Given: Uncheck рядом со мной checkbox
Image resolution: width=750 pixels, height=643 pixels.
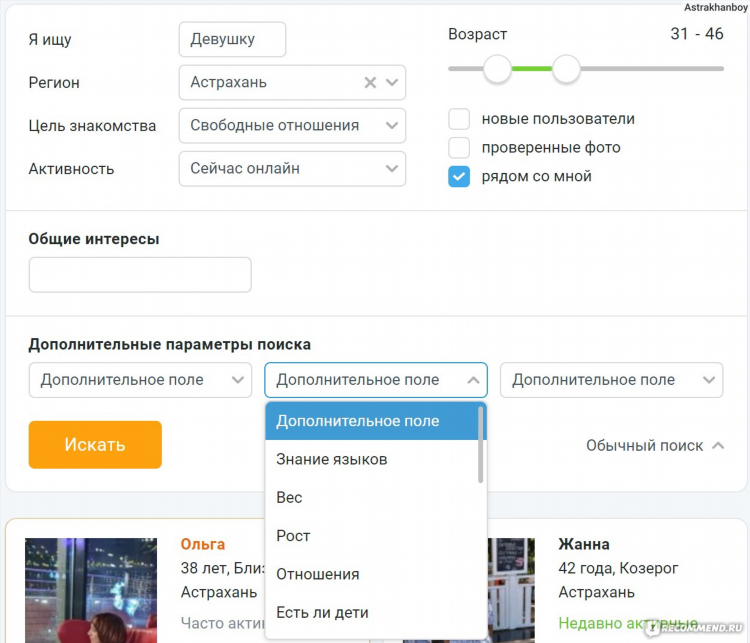Looking at the screenshot, I should coord(459,177).
